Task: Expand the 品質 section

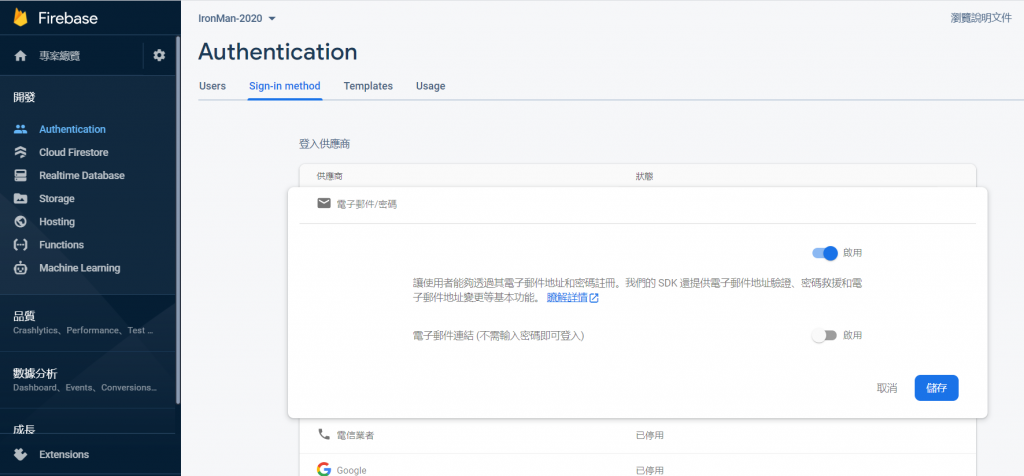Action: [x=90, y=323]
